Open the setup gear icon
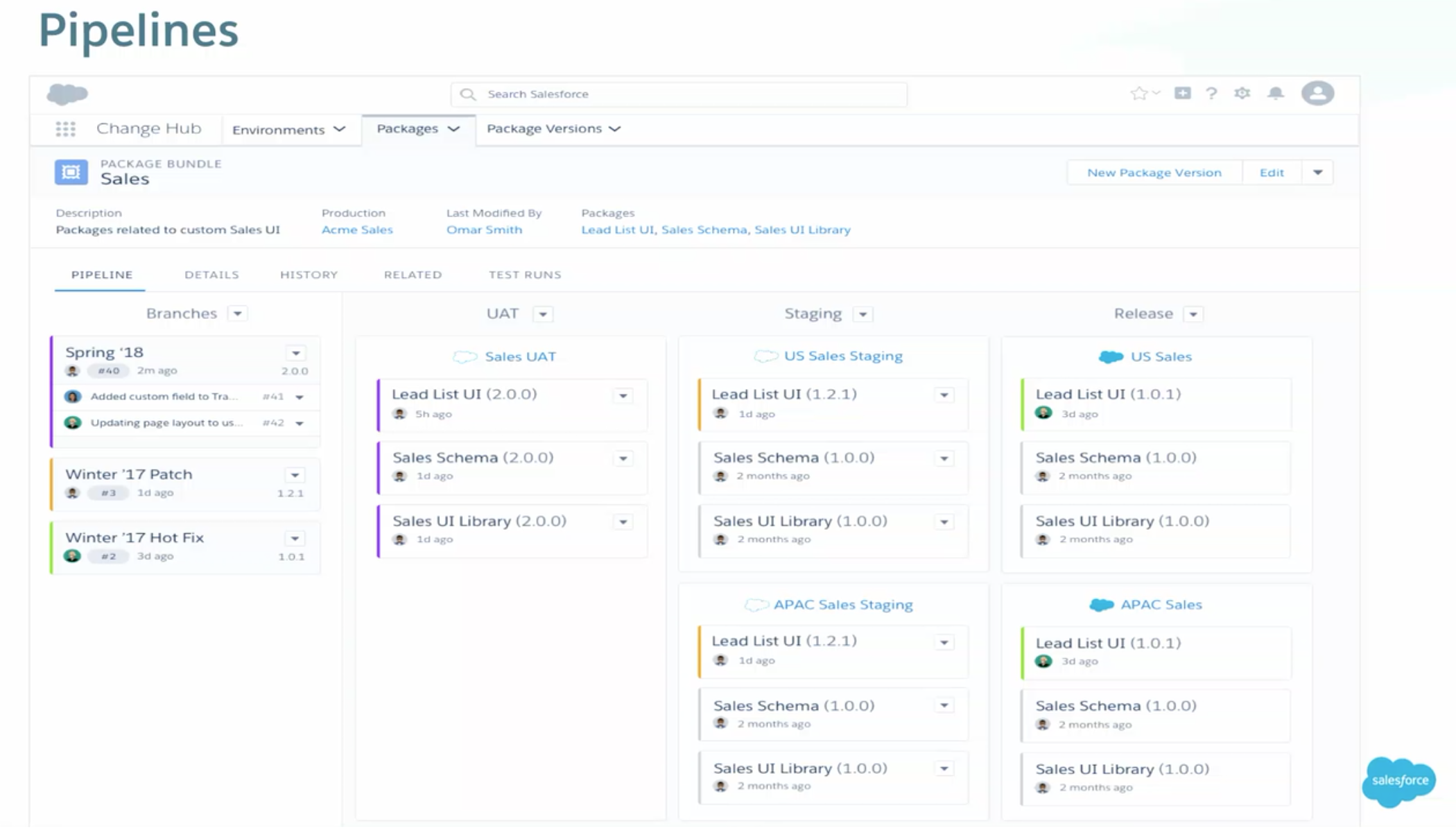 (x=1242, y=93)
